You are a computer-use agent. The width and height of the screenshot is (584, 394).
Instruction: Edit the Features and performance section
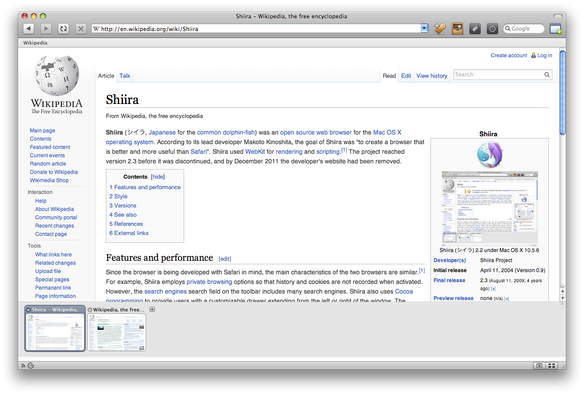coord(225,258)
